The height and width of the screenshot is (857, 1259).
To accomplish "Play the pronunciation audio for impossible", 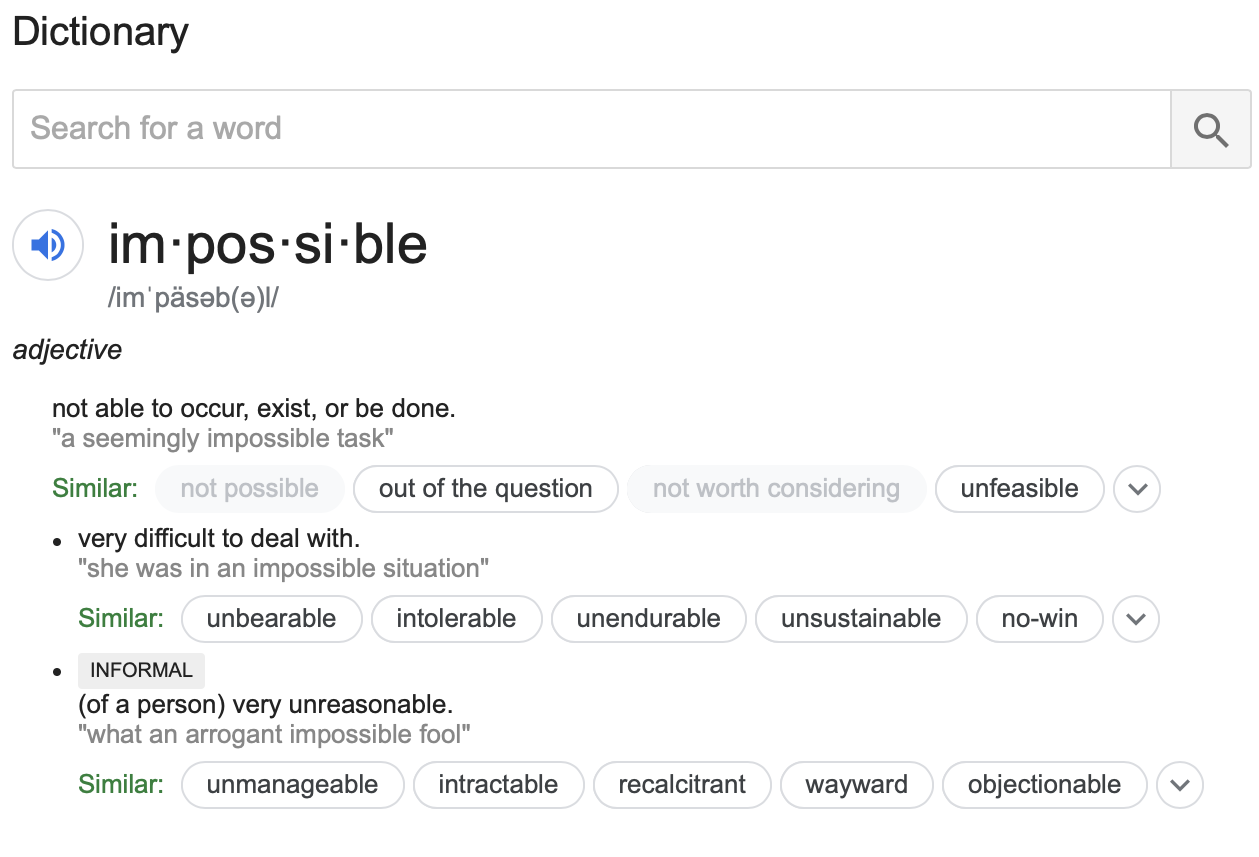I will coord(48,245).
